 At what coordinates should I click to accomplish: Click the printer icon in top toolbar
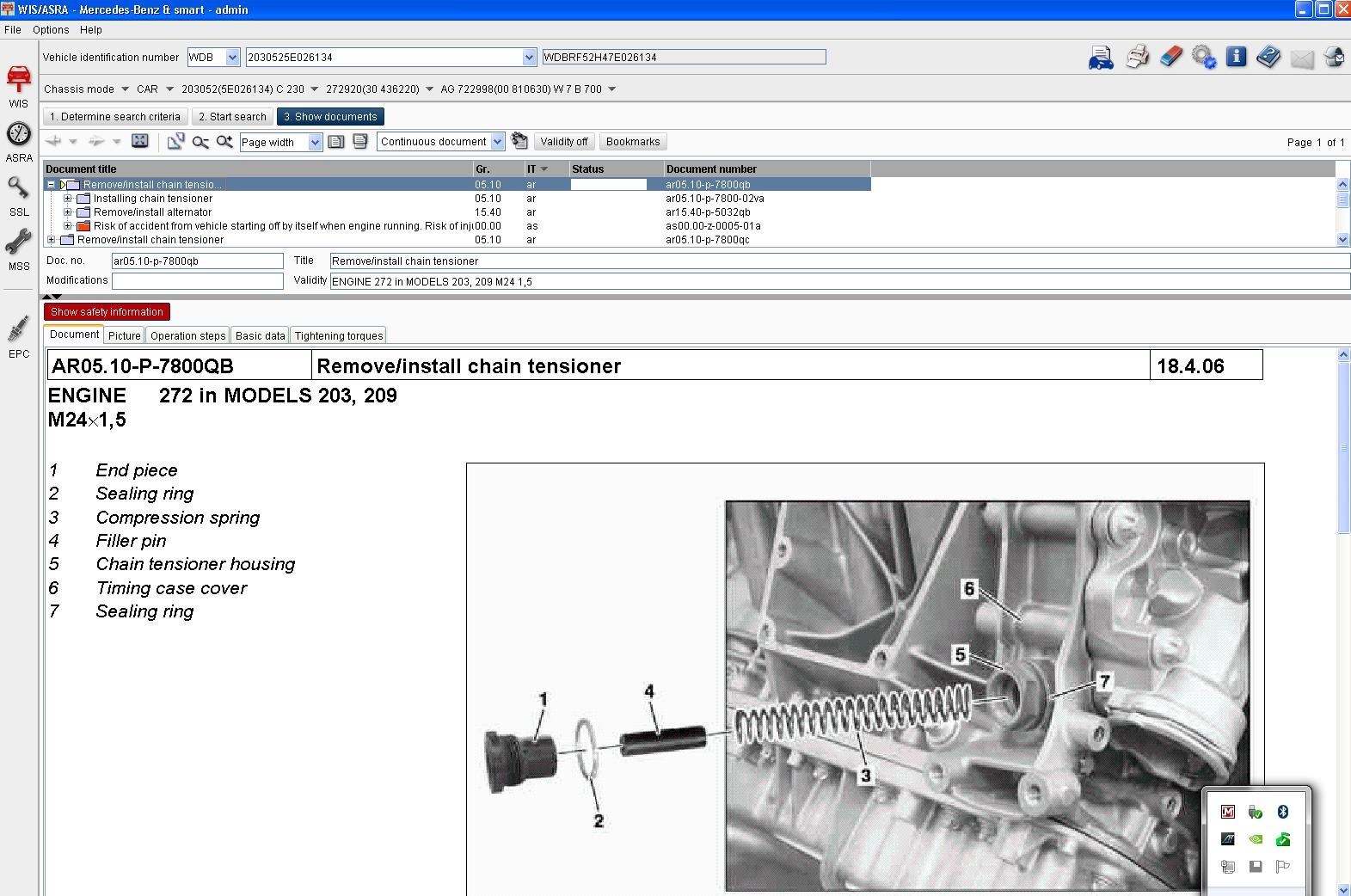coord(1137,58)
